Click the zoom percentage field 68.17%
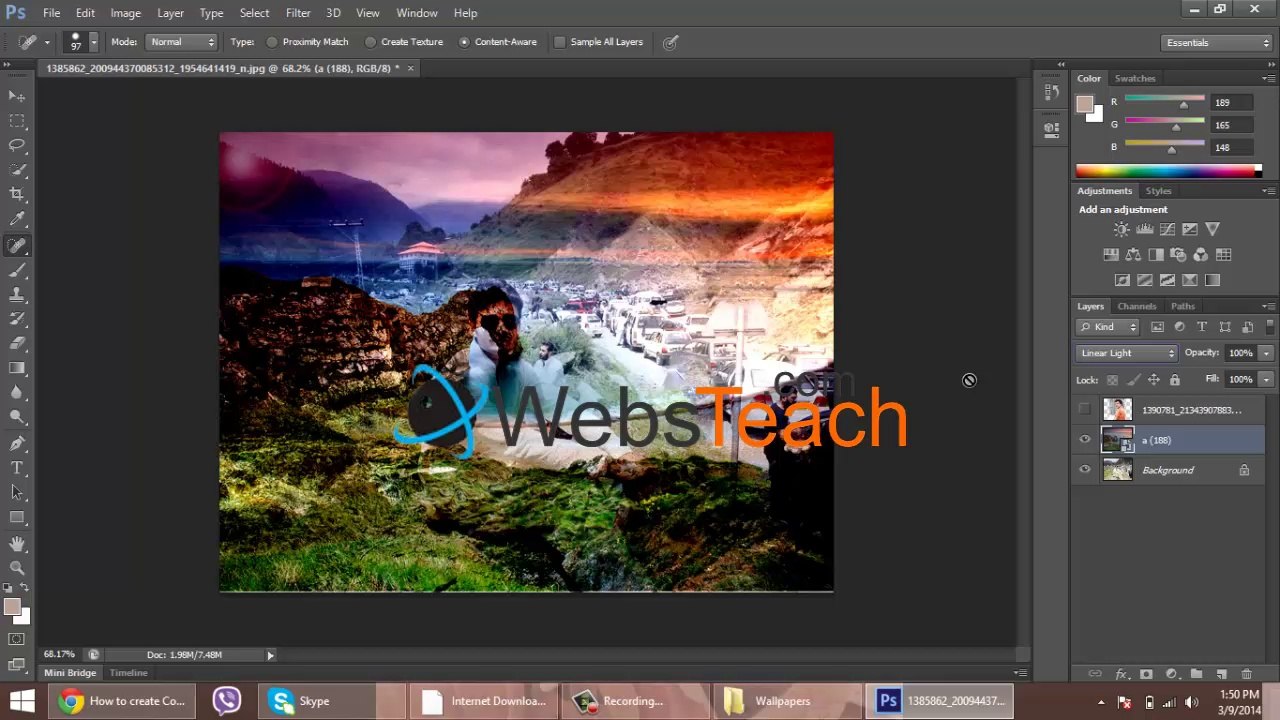 pos(59,655)
